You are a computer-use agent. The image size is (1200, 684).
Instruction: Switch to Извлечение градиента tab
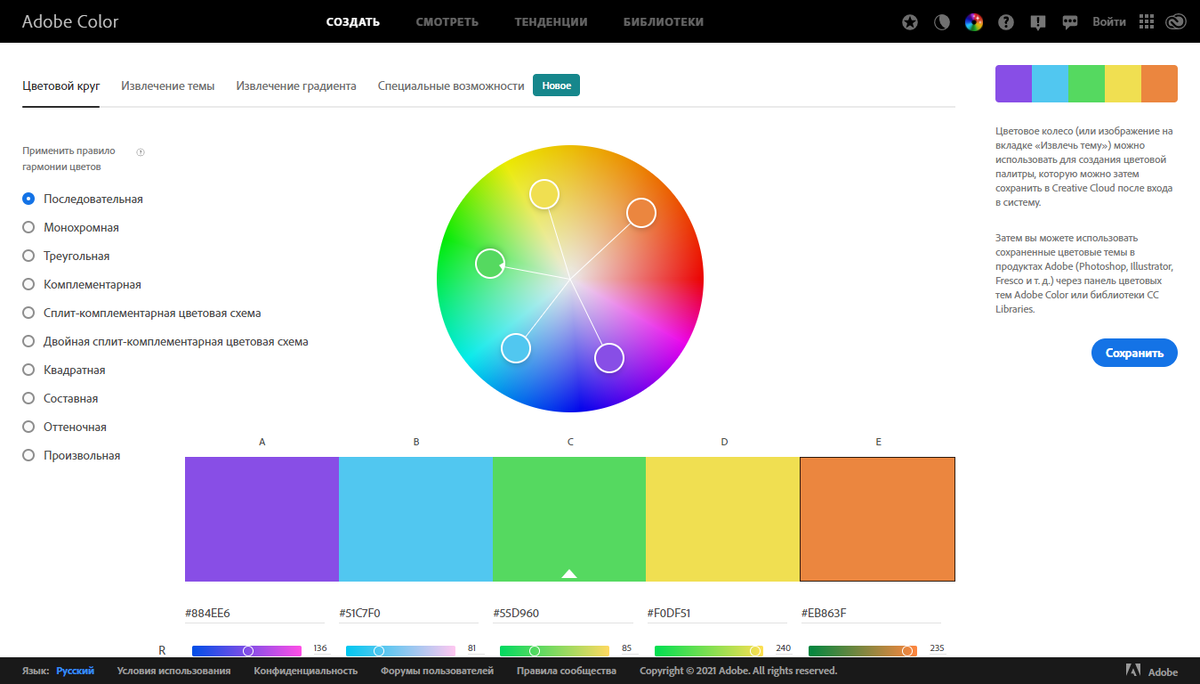point(296,86)
